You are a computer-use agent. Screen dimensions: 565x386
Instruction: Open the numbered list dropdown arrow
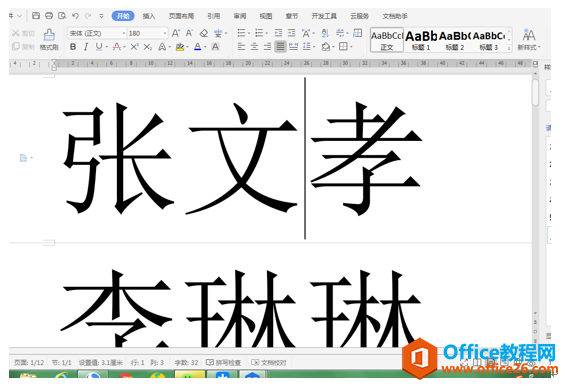tap(267, 34)
